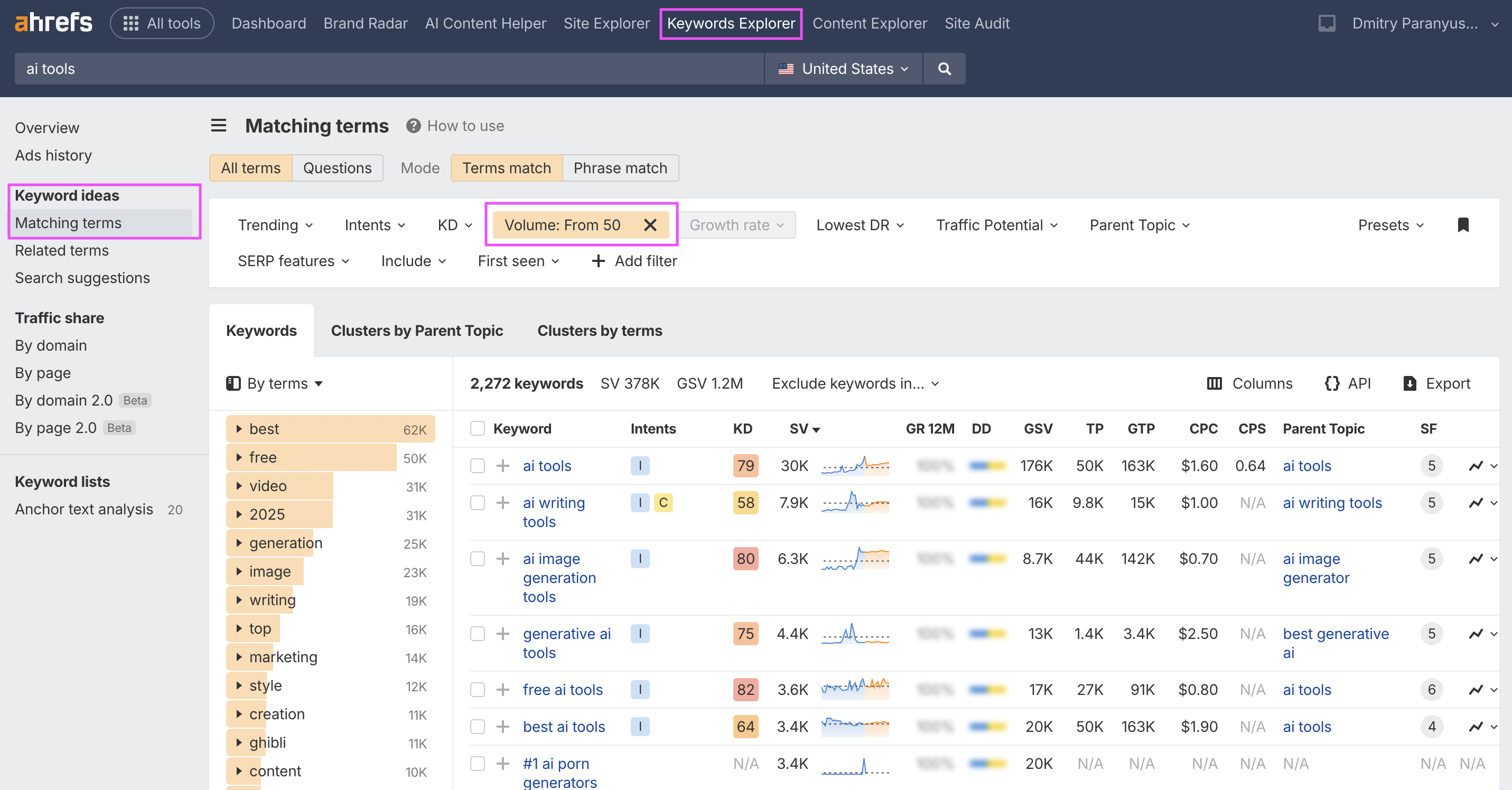Add 'best ai tools' via plus icon
The image size is (1512, 790).
click(502, 727)
